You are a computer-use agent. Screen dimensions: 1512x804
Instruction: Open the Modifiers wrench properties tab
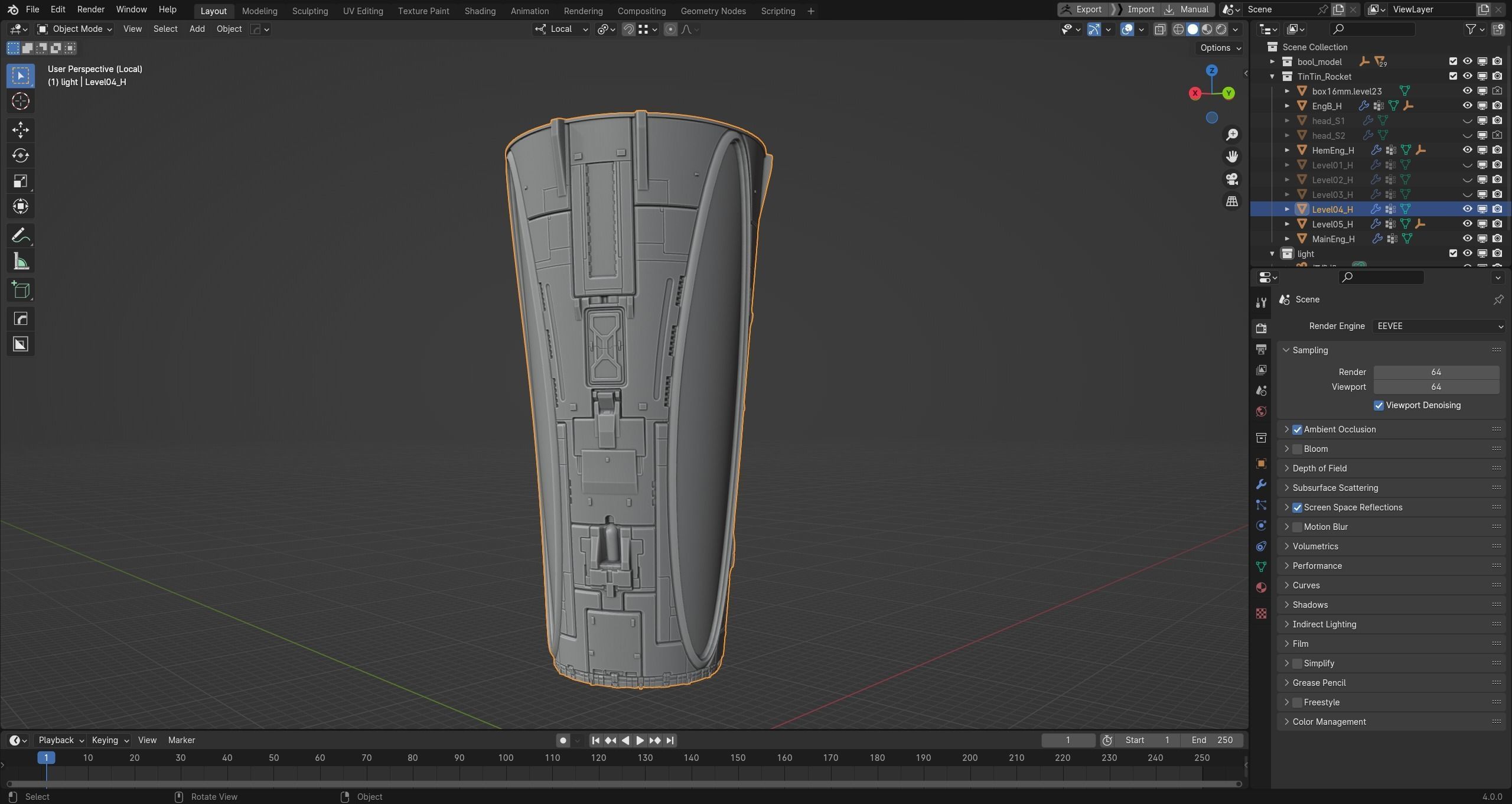pos(1261,484)
